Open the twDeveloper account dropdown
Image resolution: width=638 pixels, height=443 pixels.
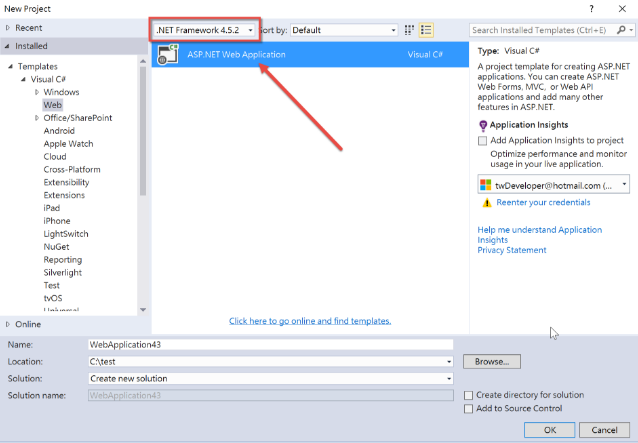(x=553, y=185)
